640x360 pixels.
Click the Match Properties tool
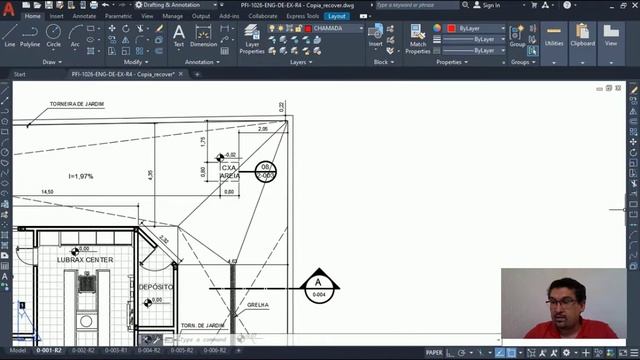coord(418,39)
